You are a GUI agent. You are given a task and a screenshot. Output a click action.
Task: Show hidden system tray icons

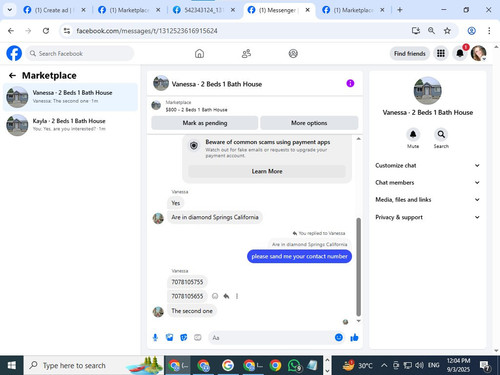pyautogui.click(x=384, y=365)
